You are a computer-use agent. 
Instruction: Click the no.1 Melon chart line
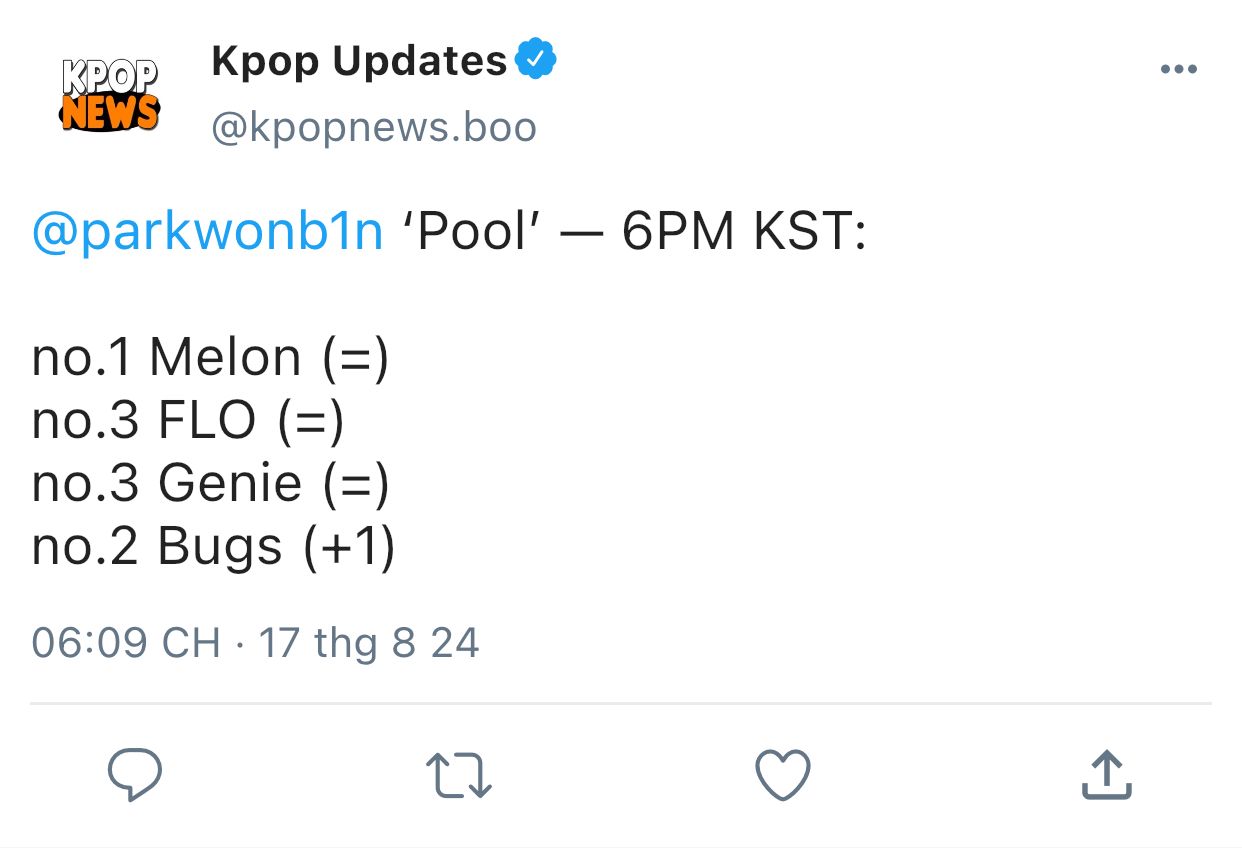tap(210, 358)
